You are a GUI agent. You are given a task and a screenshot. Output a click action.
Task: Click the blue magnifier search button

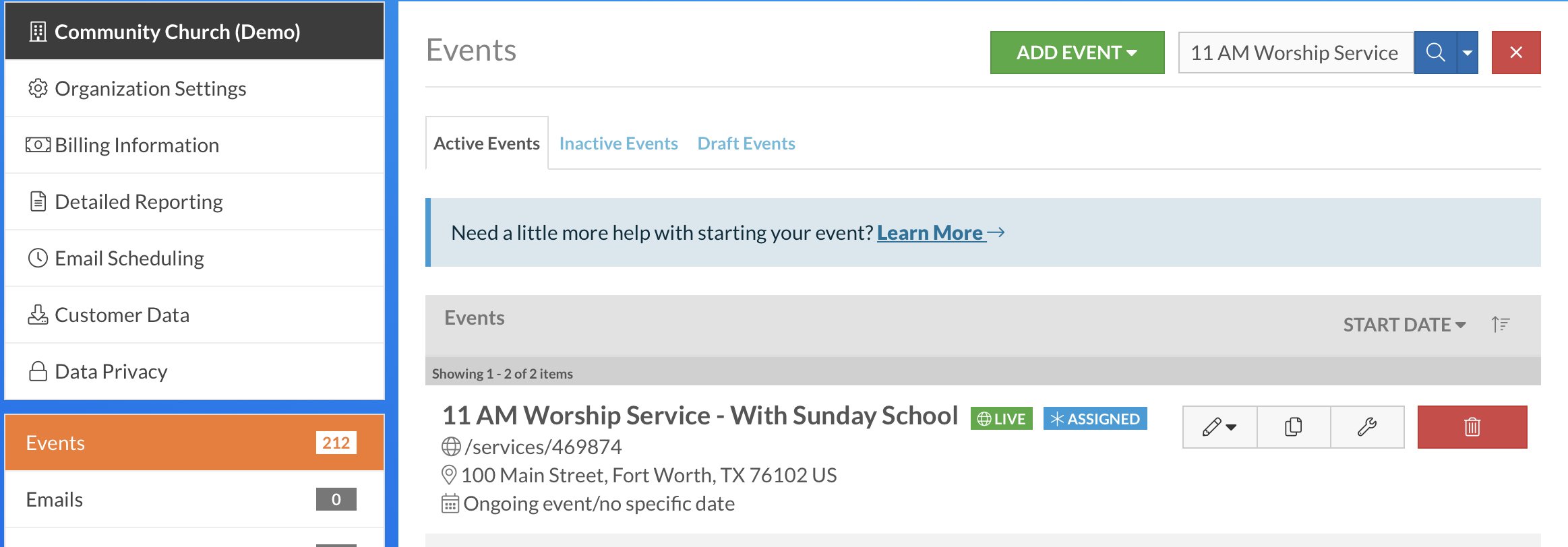[x=1435, y=53]
